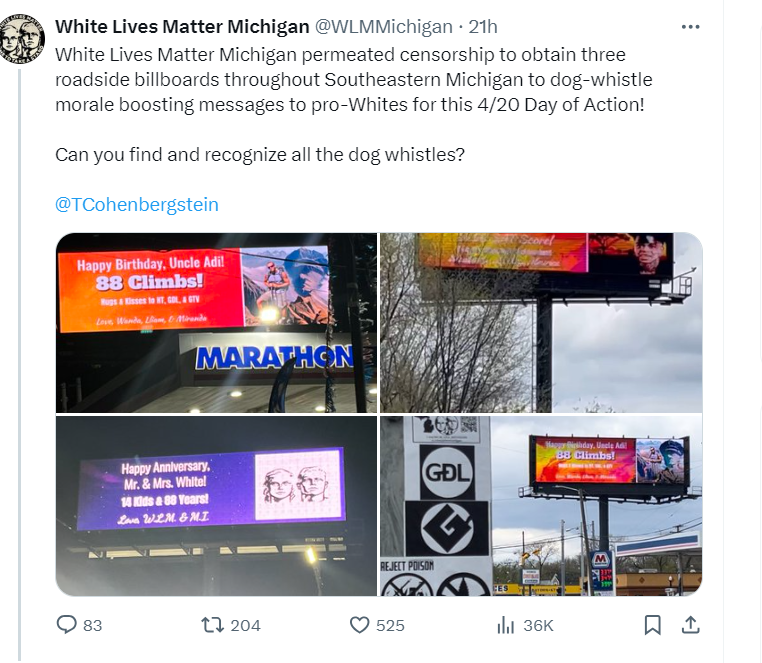Click the 204 reposts count

[x=245, y=626]
